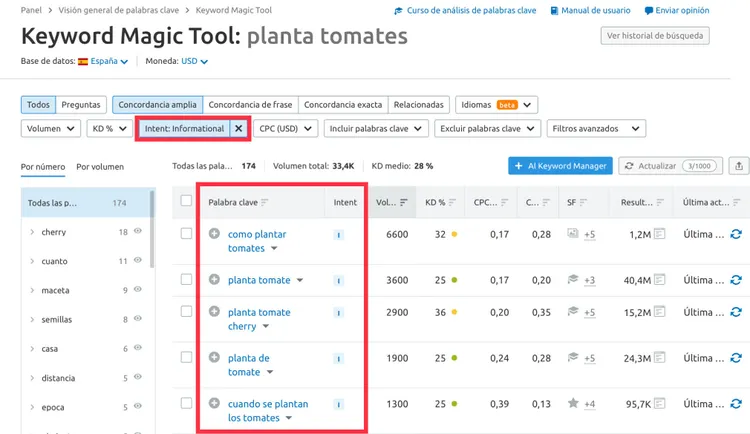The image size is (750, 434).
Task: Open Incluir palabras clave dropdown
Action: 375,128
